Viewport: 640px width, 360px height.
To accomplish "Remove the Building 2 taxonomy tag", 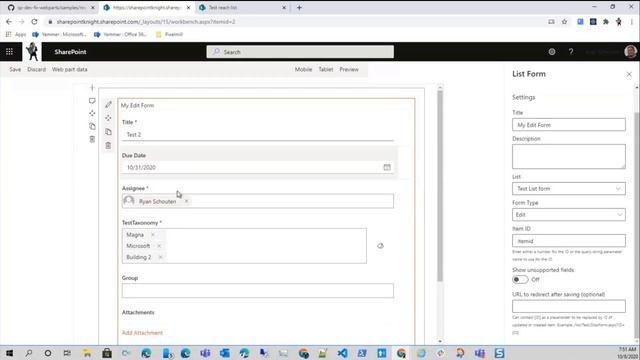I will pyautogui.click(x=160, y=257).
